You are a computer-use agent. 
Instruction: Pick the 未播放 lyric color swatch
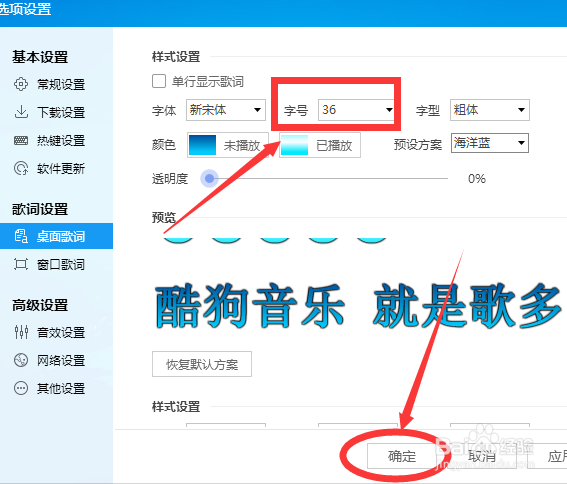[202, 145]
